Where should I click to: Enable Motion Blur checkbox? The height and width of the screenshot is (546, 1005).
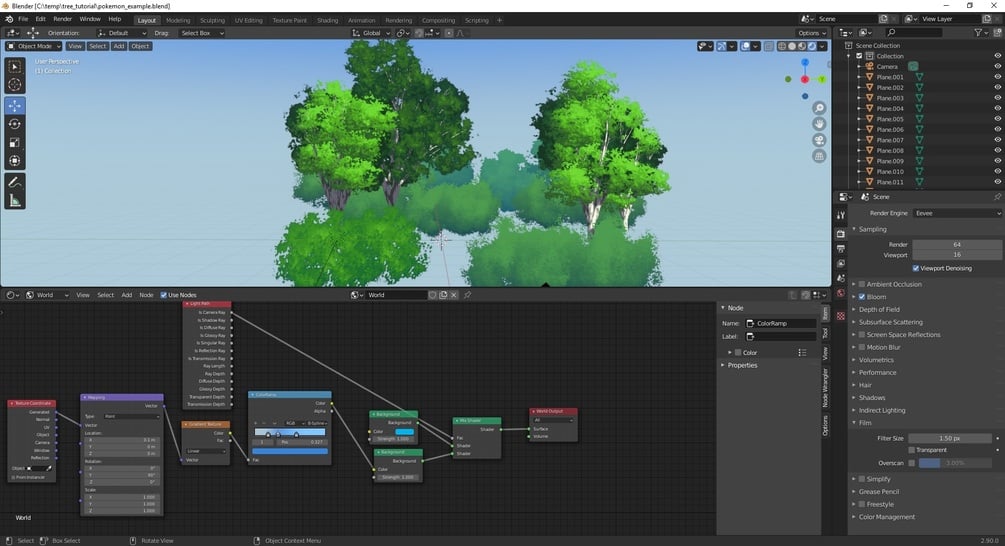tap(862, 347)
